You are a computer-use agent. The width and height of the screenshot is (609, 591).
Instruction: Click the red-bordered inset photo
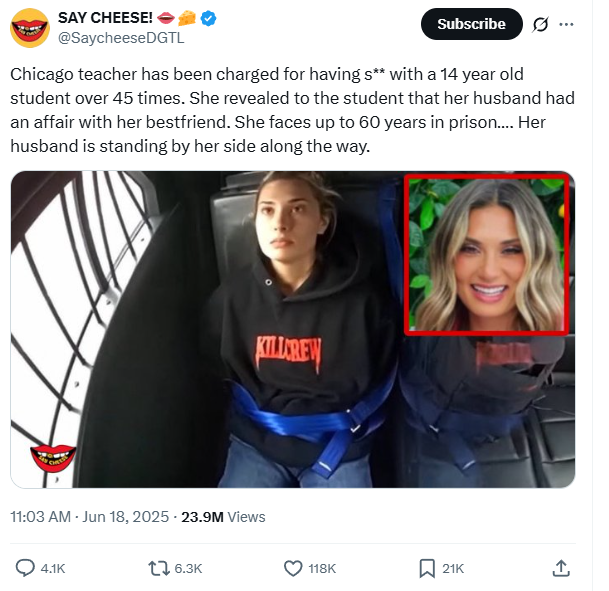coord(487,254)
